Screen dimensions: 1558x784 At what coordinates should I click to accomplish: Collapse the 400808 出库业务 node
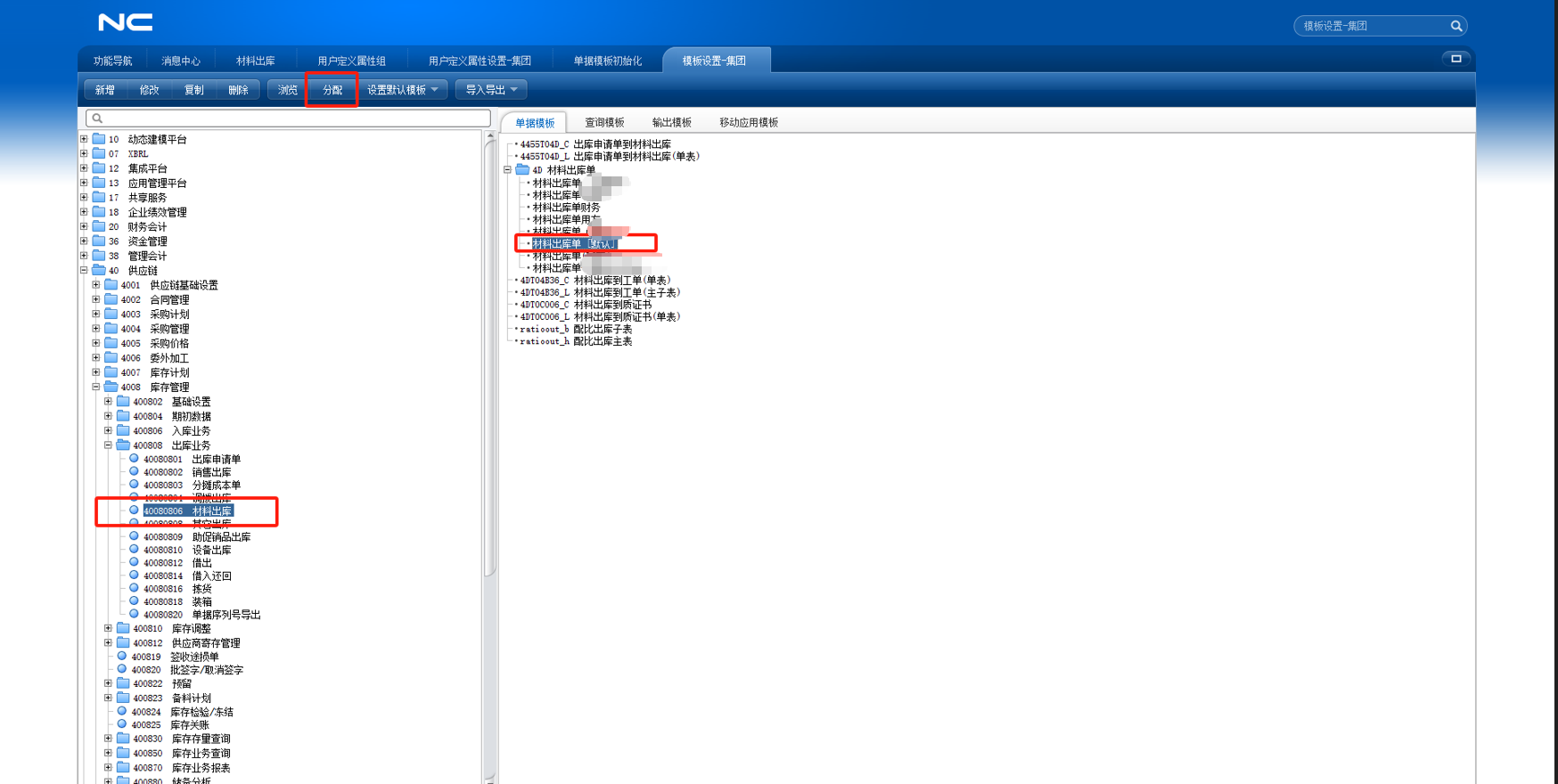[108, 445]
